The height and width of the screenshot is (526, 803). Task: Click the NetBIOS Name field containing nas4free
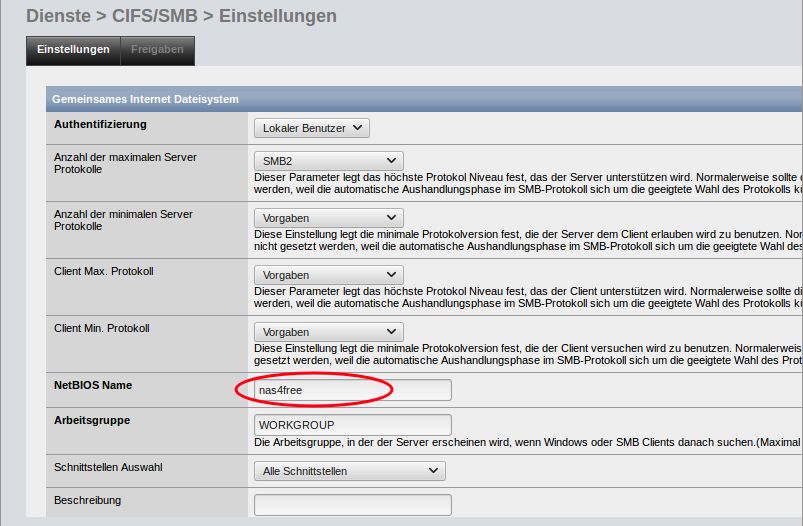pyautogui.click(x=352, y=390)
